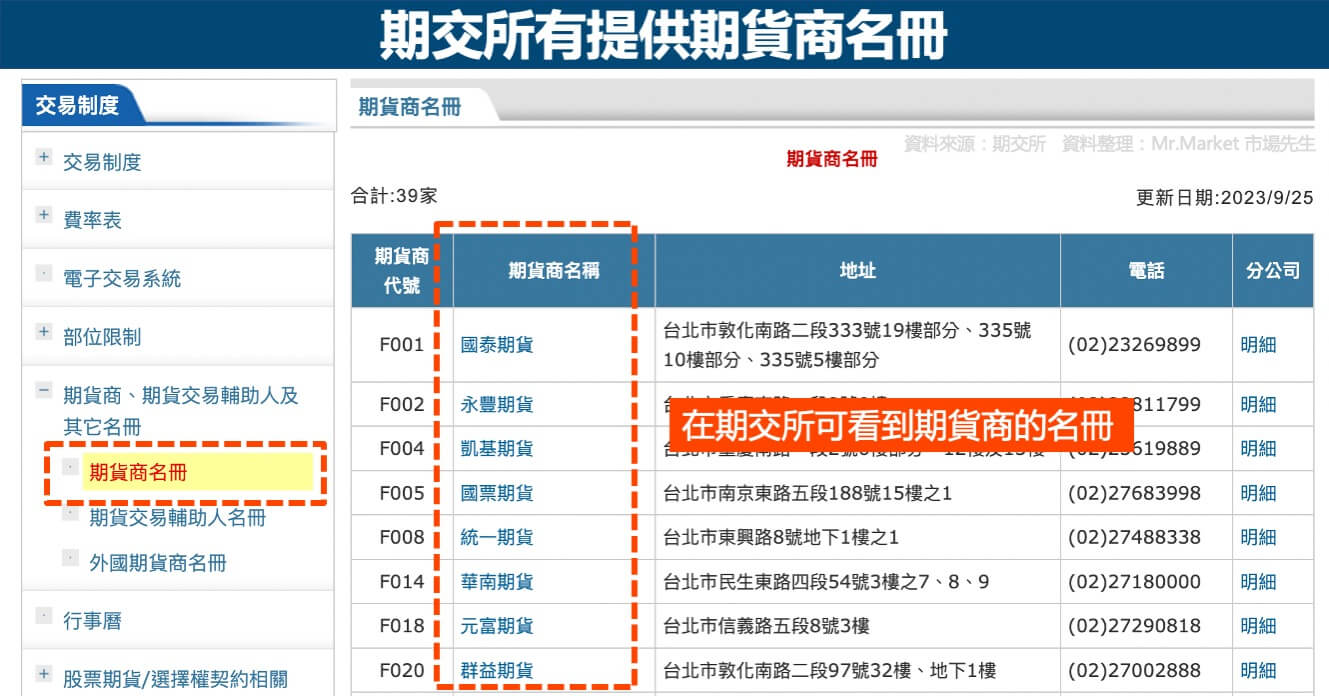Click phone number (02)23269899
The width and height of the screenshot is (1329, 696).
1134,345
